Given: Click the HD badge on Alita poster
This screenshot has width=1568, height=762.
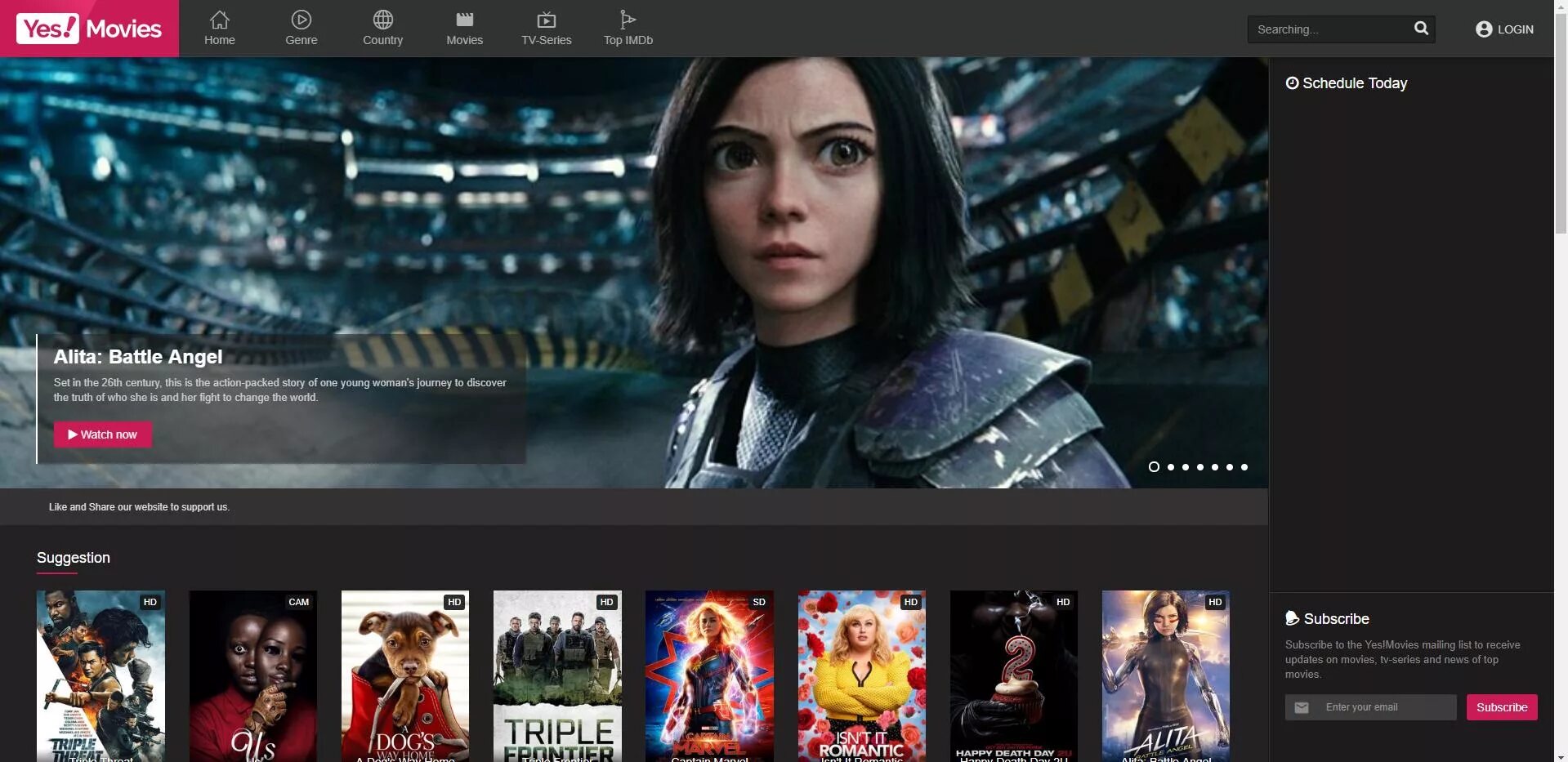Looking at the screenshot, I should tap(1215, 602).
